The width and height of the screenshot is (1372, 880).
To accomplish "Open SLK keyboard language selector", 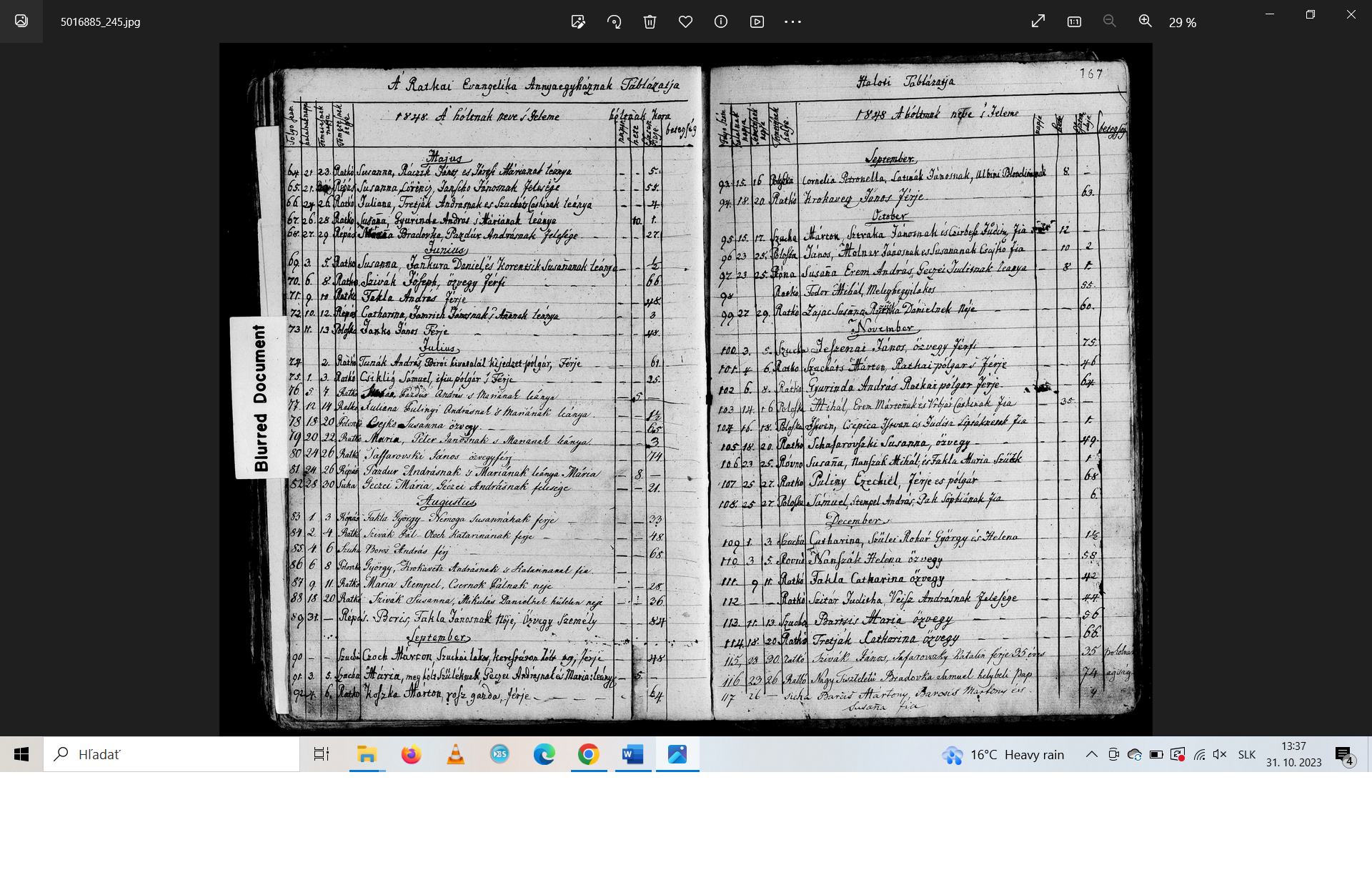I will 1247,754.
